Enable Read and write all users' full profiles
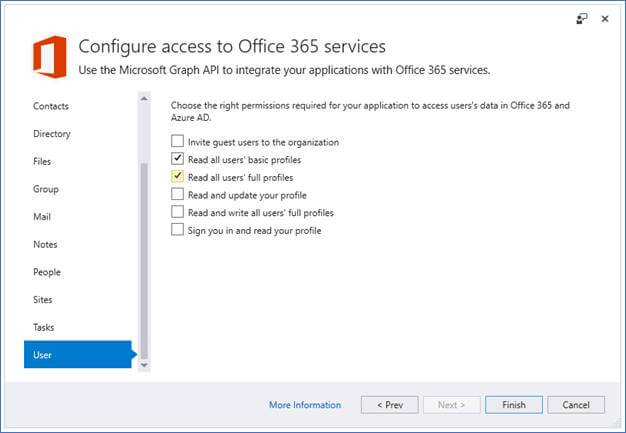This screenshot has width=626, height=433. [178, 213]
